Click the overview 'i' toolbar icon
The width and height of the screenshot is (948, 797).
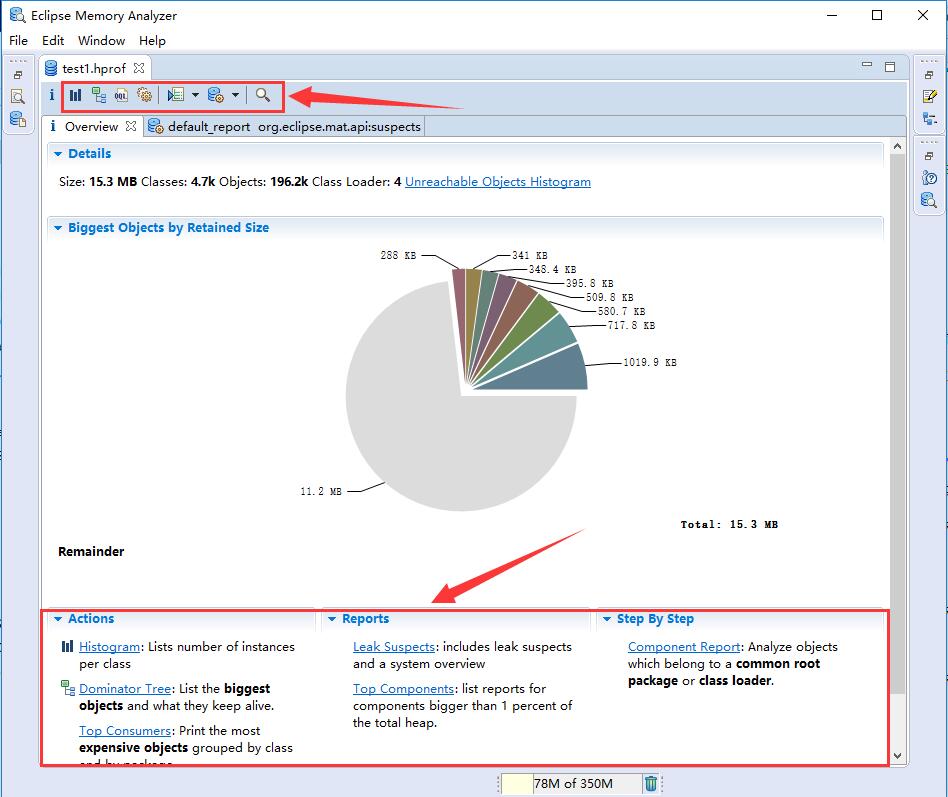coord(52,95)
